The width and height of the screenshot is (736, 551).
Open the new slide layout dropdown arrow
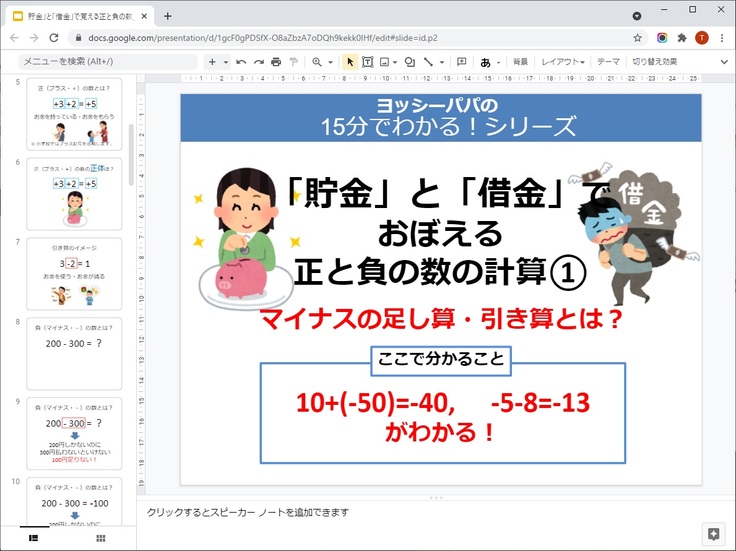[226, 62]
